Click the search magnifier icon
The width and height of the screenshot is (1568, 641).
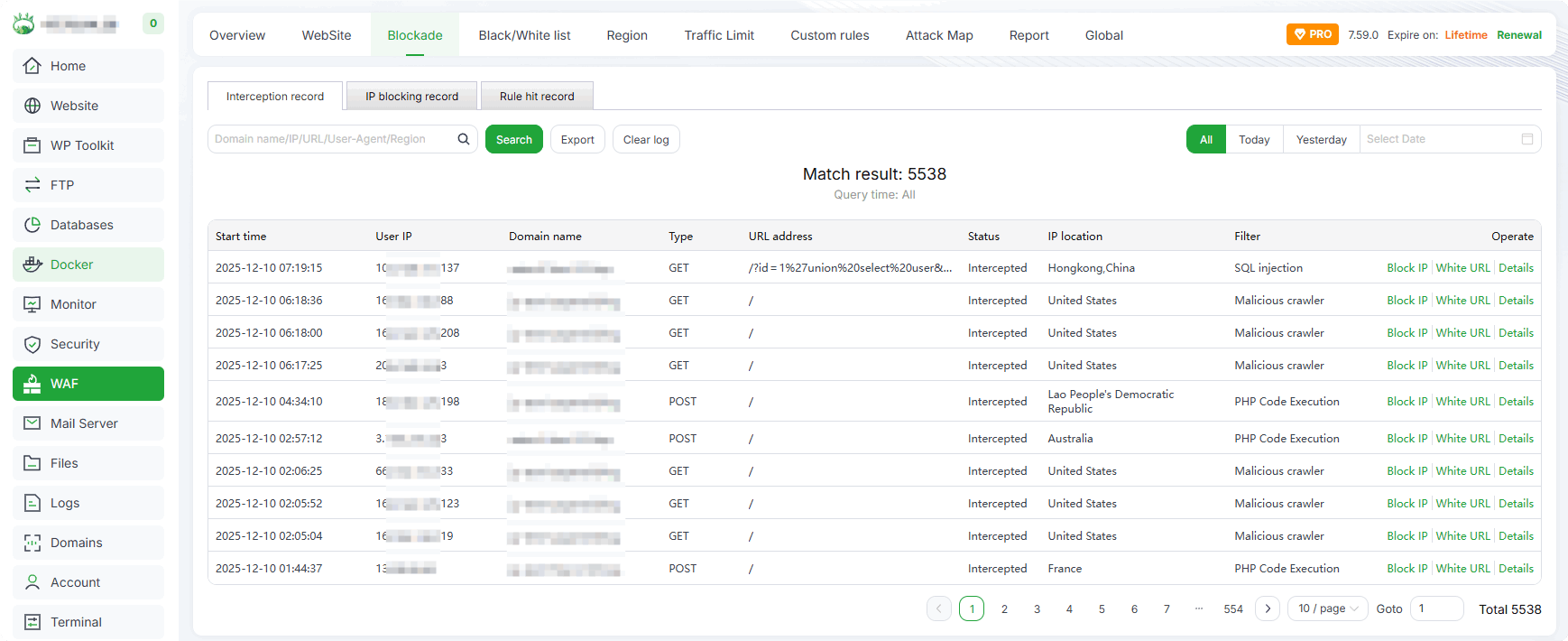click(x=464, y=139)
